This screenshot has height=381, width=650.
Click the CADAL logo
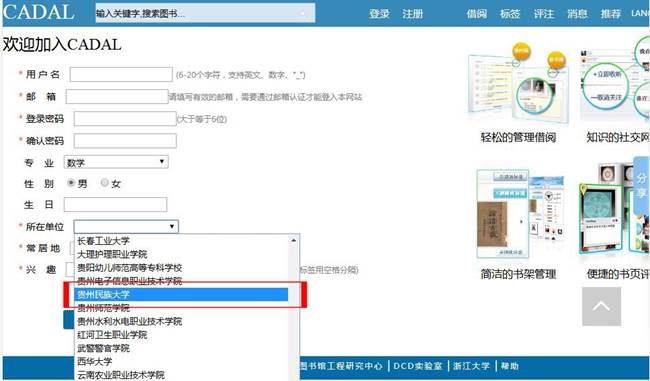(x=39, y=12)
